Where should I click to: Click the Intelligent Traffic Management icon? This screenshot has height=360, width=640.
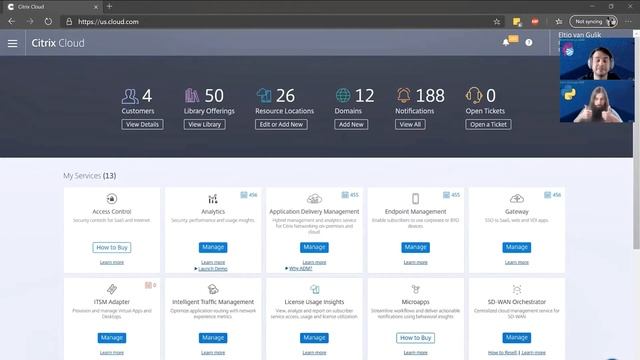click(213, 289)
